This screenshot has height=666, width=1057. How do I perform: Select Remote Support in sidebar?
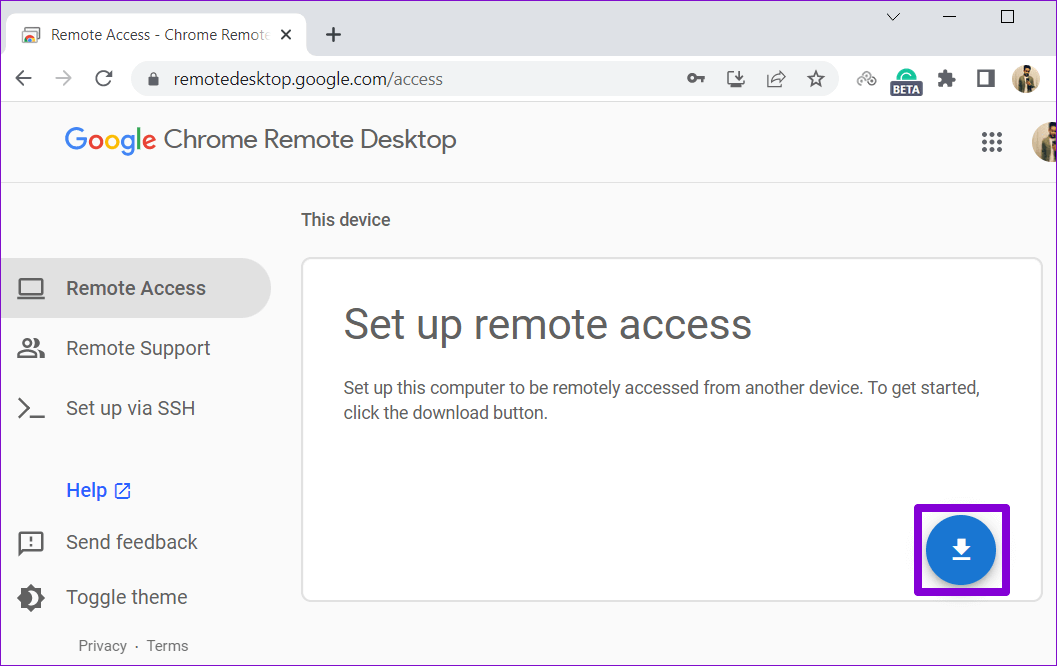(137, 348)
